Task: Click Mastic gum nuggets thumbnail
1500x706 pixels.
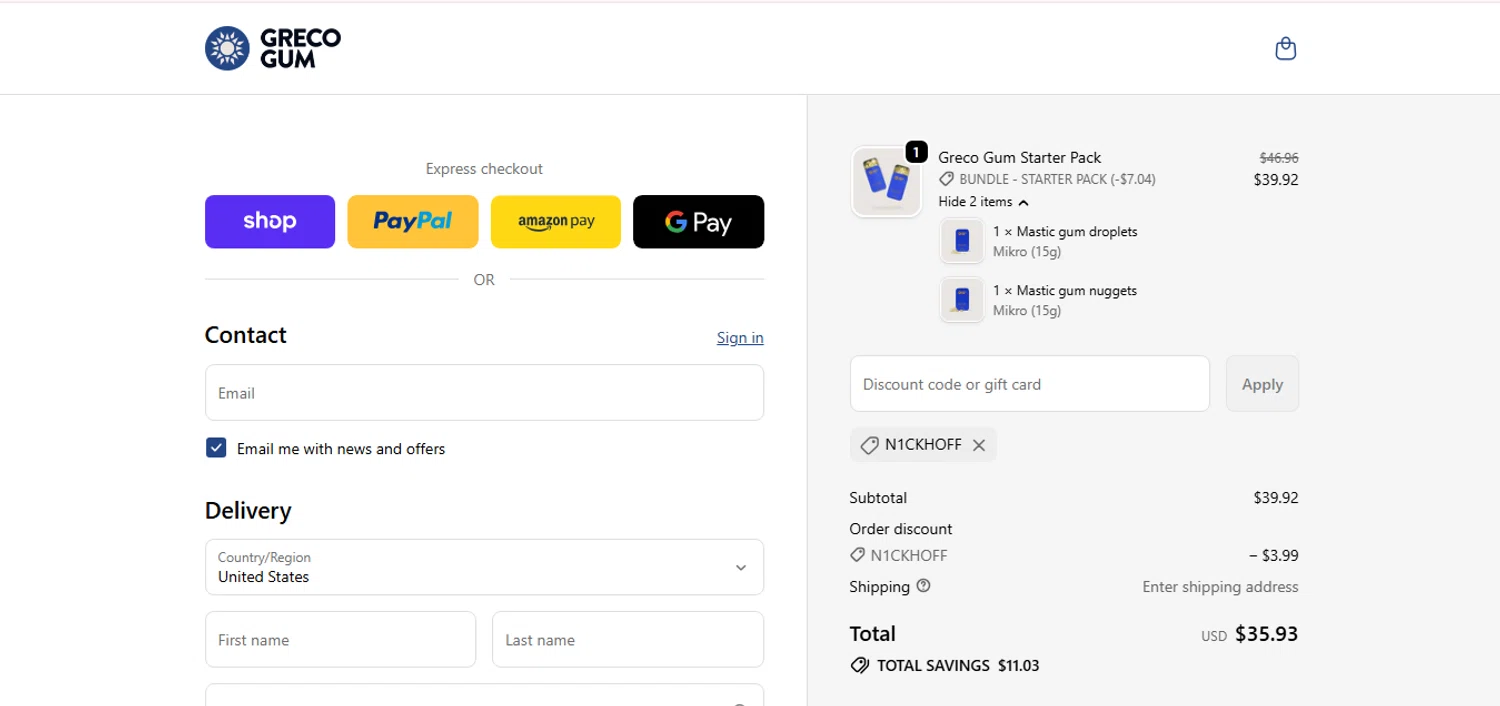Action: [962, 300]
